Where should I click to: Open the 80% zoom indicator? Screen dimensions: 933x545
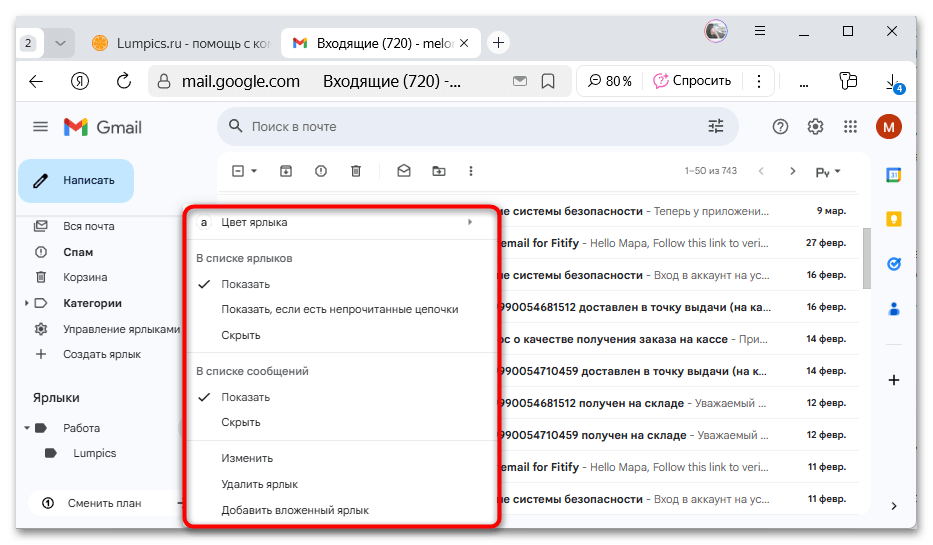[x=610, y=81]
